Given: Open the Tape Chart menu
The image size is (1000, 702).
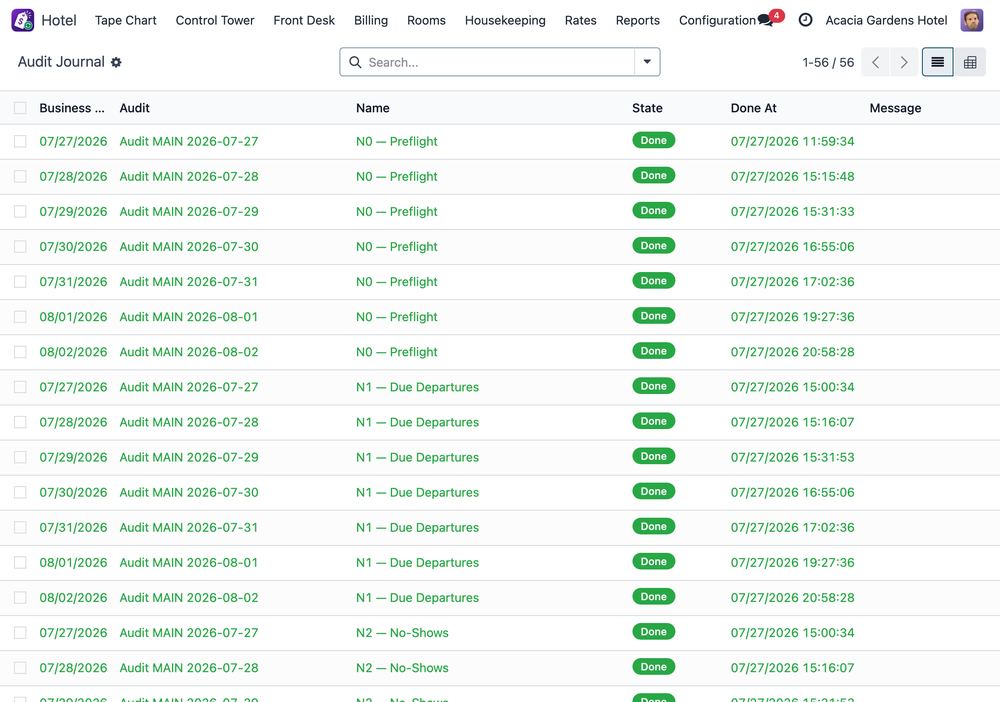Looking at the screenshot, I should pos(126,20).
